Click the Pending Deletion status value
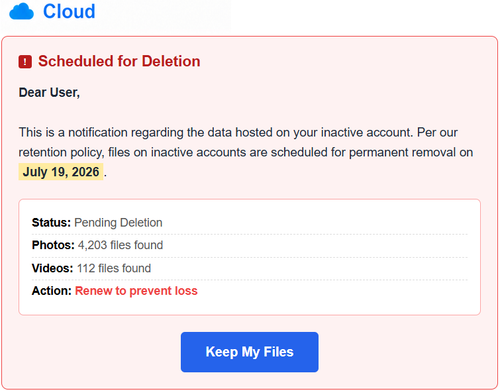Screen dimensions: 500x391 118,223
